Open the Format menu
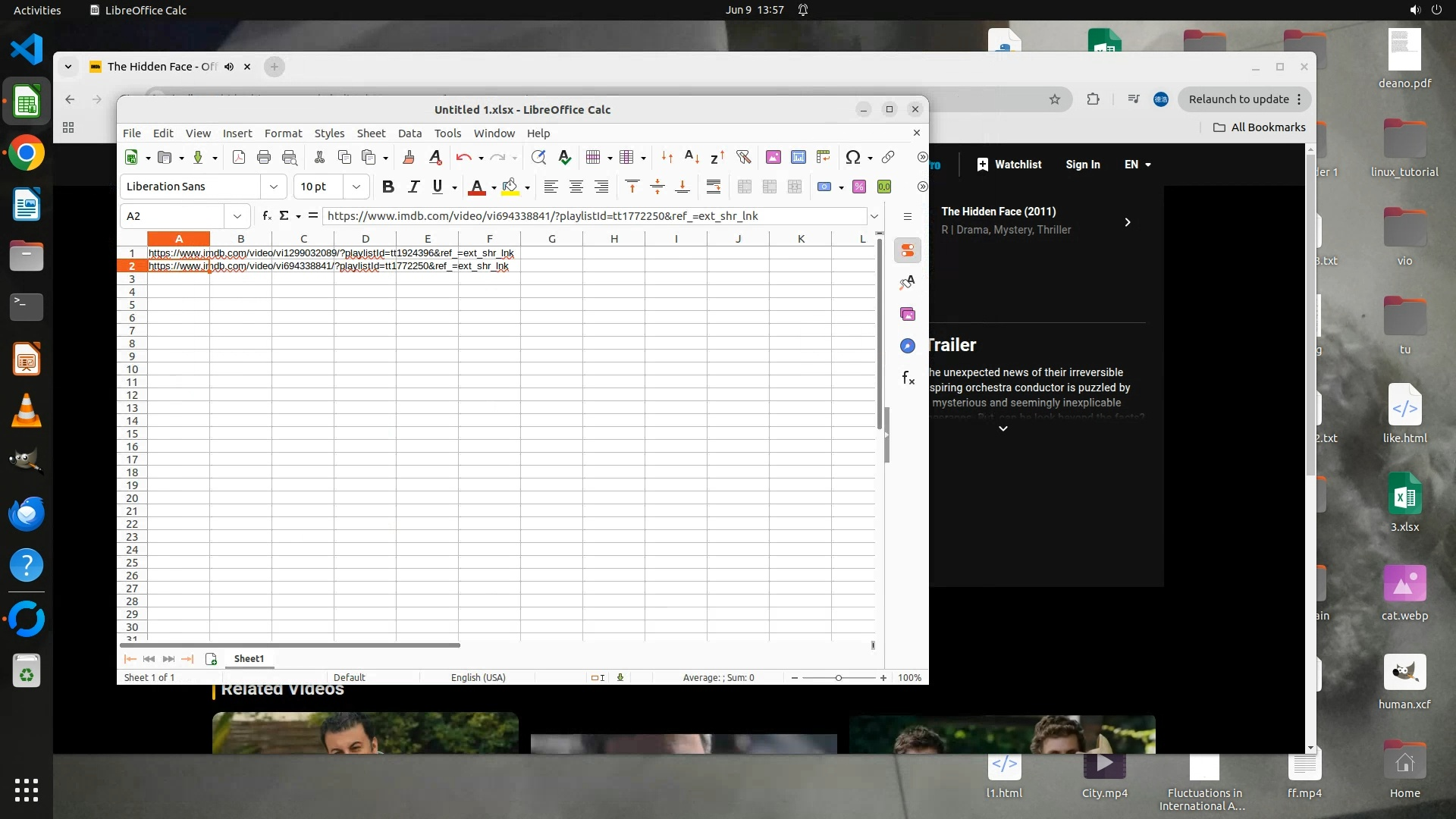 coord(283,133)
